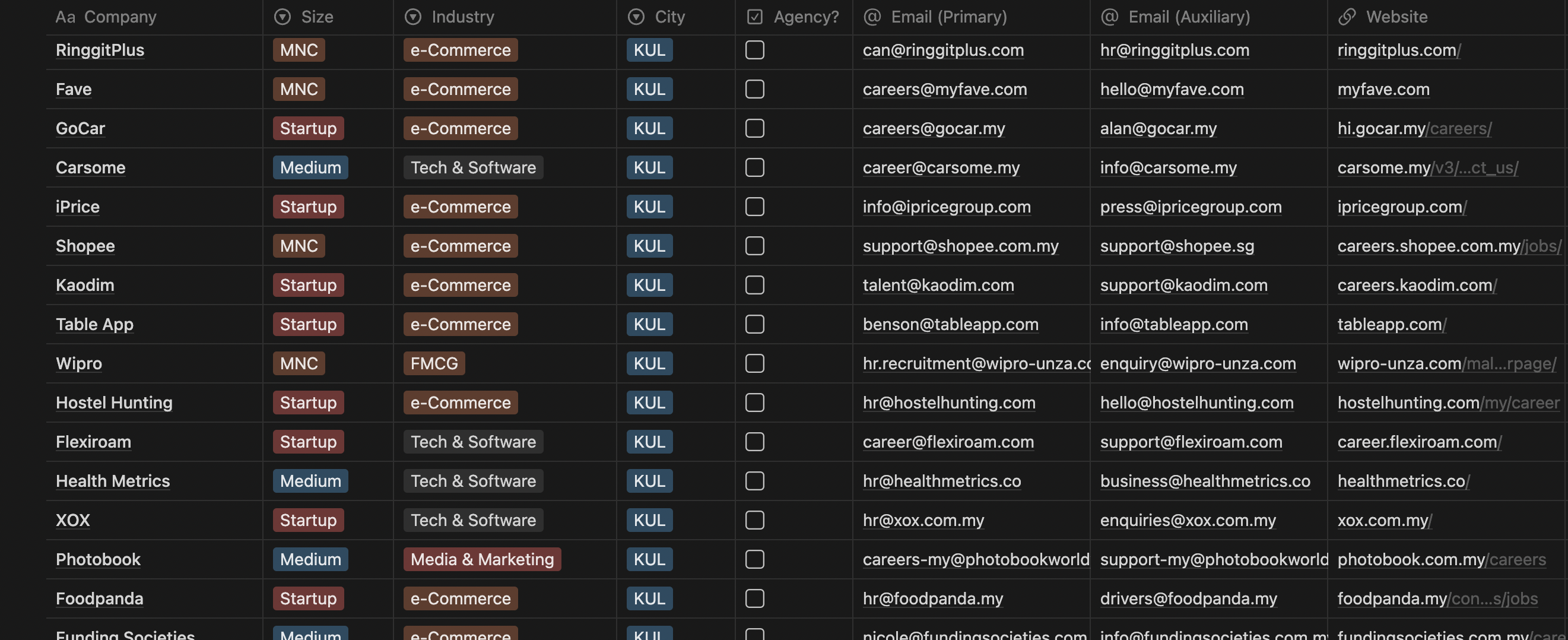Select enquiries@xox.com.my cell
This screenshot has width=1568, height=640.
coord(1208,520)
